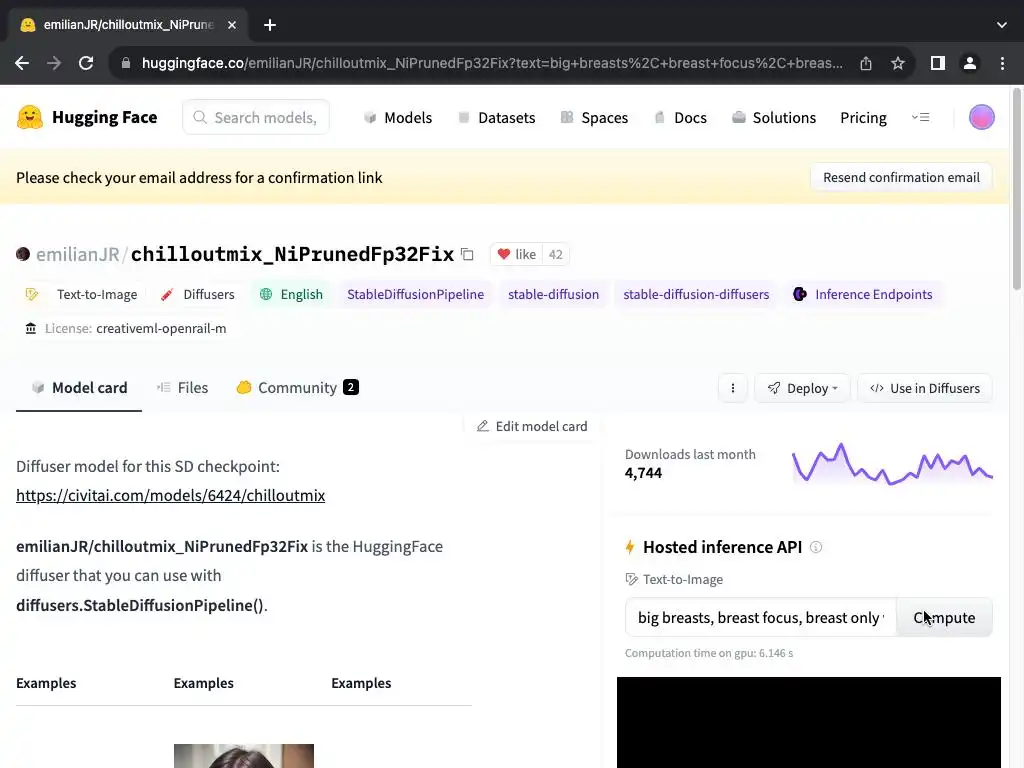The width and height of the screenshot is (1024, 768).
Task: Open the emilianJR profile link
Action: point(78,254)
